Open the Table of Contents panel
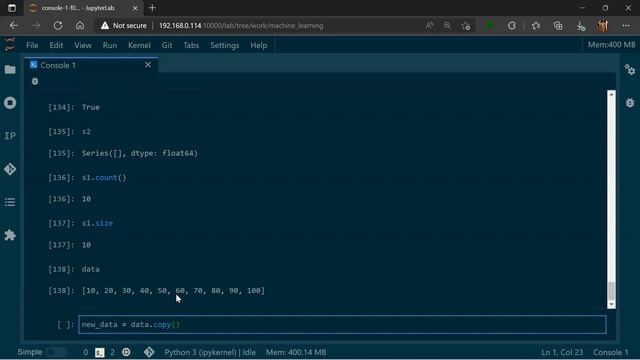Screen dimensions: 640x360 point(10,202)
